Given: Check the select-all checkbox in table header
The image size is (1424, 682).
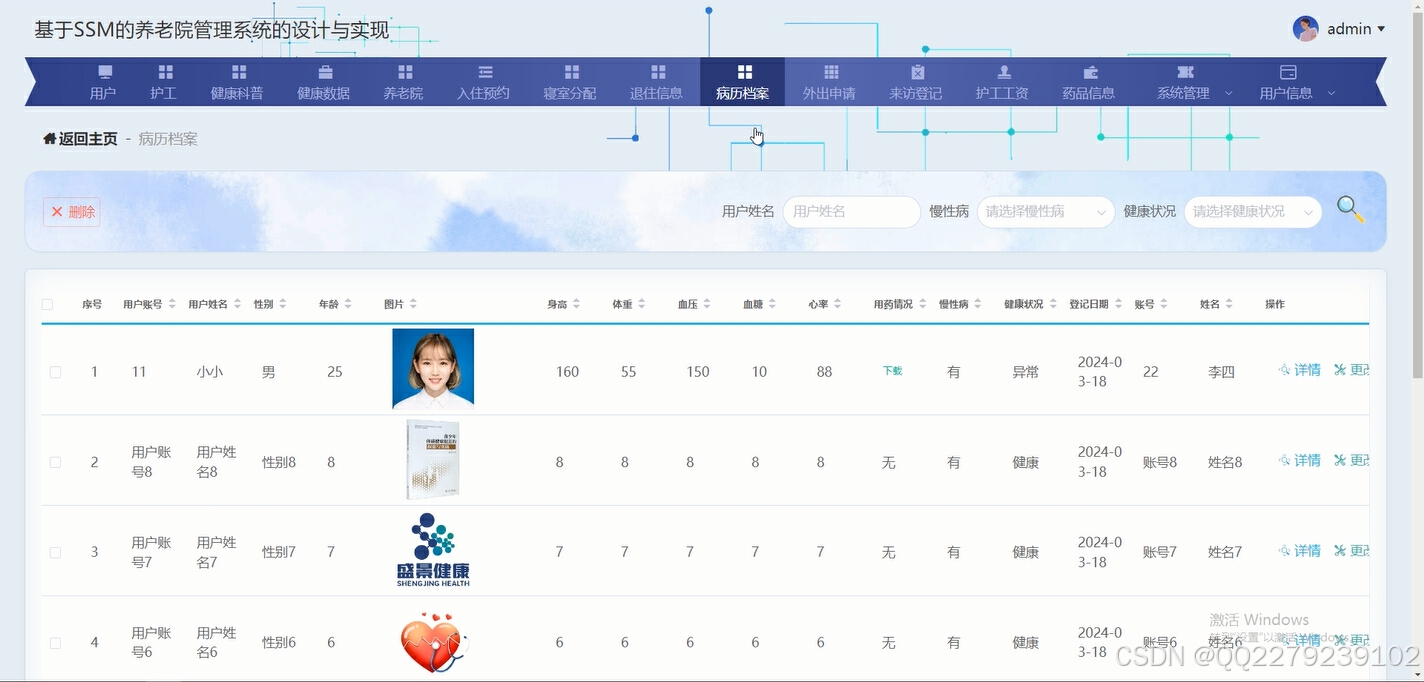Looking at the screenshot, I should point(46,304).
